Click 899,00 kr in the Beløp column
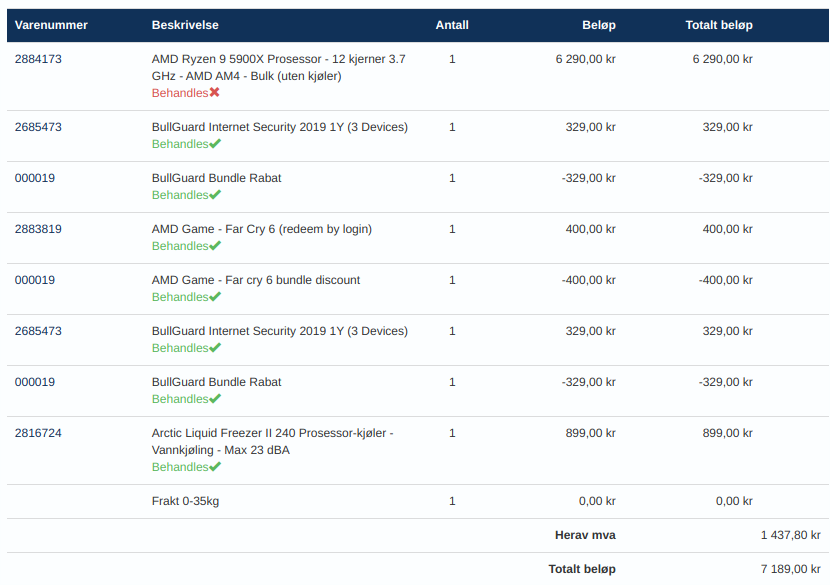The width and height of the screenshot is (830, 585). [590, 433]
